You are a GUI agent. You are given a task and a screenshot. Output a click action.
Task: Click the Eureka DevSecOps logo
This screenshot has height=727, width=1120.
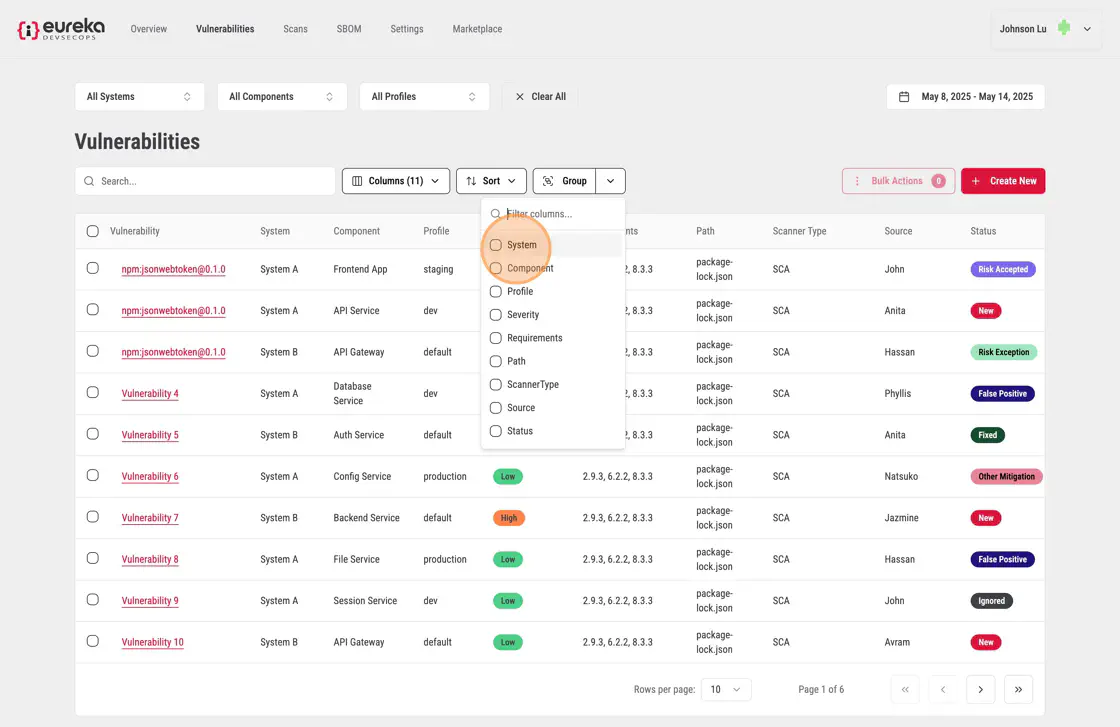click(x=60, y=29)
